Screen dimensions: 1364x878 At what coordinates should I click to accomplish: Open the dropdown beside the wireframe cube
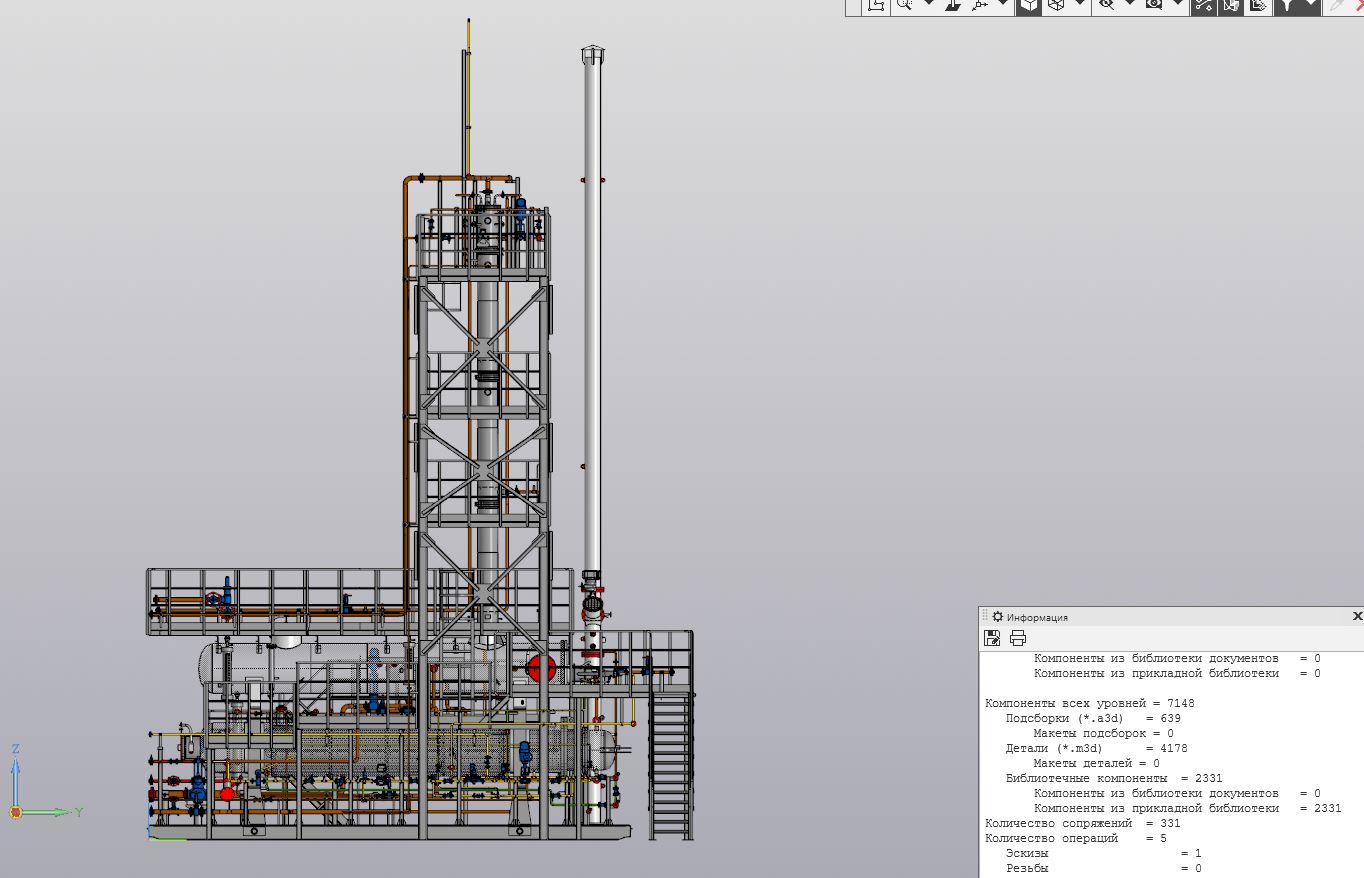(x=1080, y=5)
